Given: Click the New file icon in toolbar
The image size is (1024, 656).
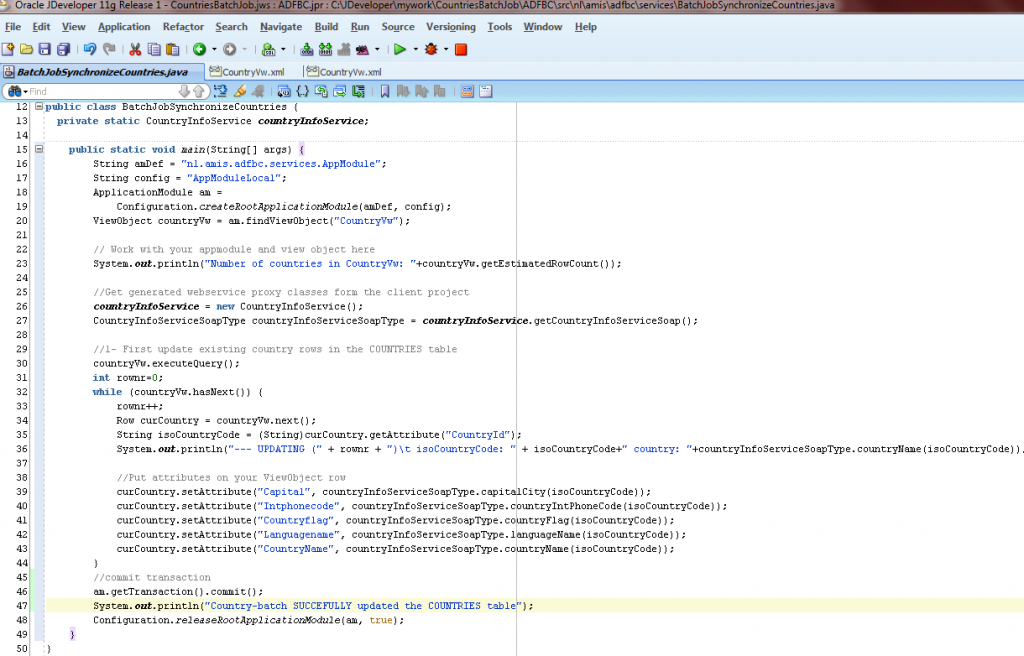Looking at the screenshot, I should coord(9,49).
